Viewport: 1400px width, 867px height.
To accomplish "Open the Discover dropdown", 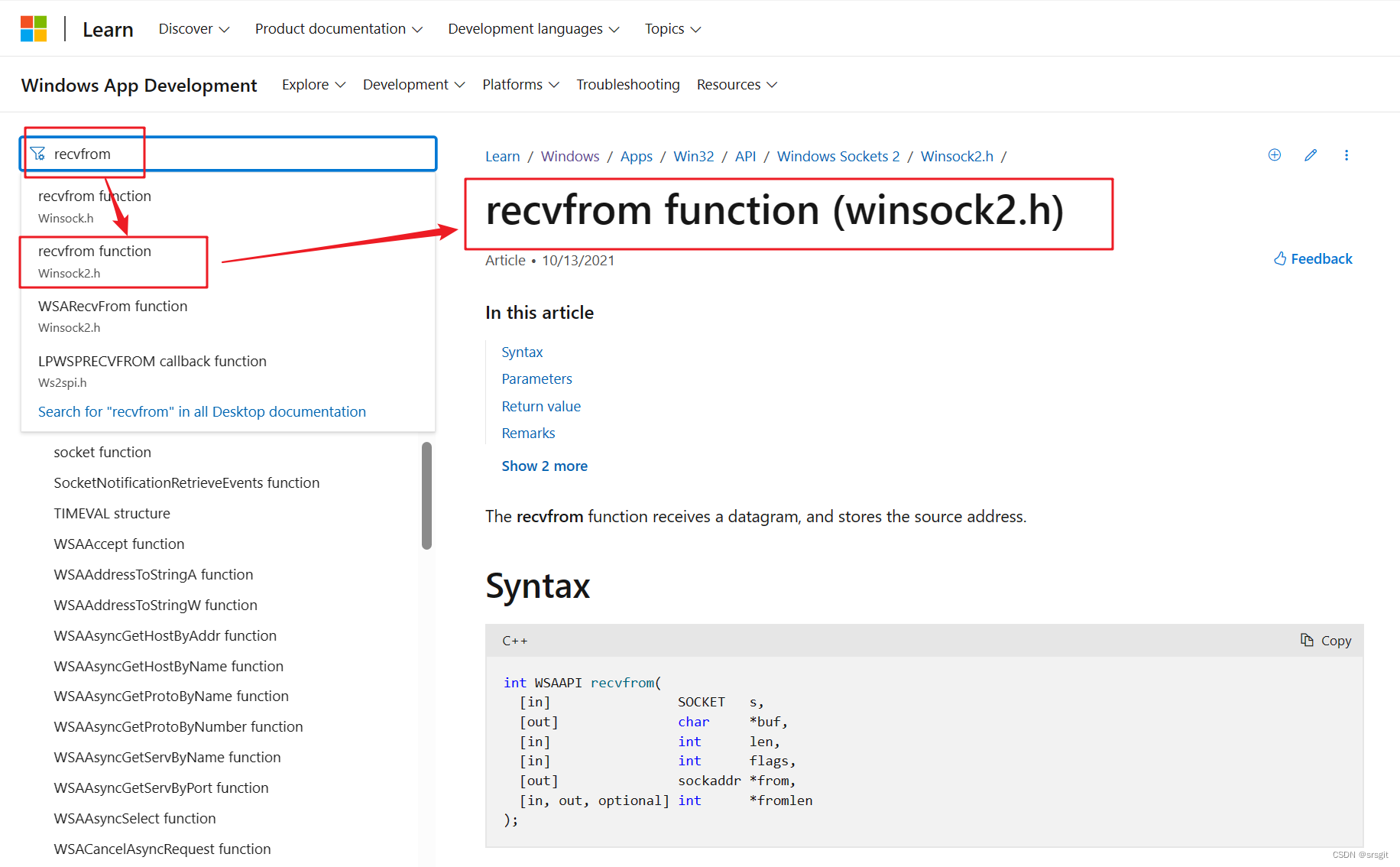I will [x=193, y=29].
